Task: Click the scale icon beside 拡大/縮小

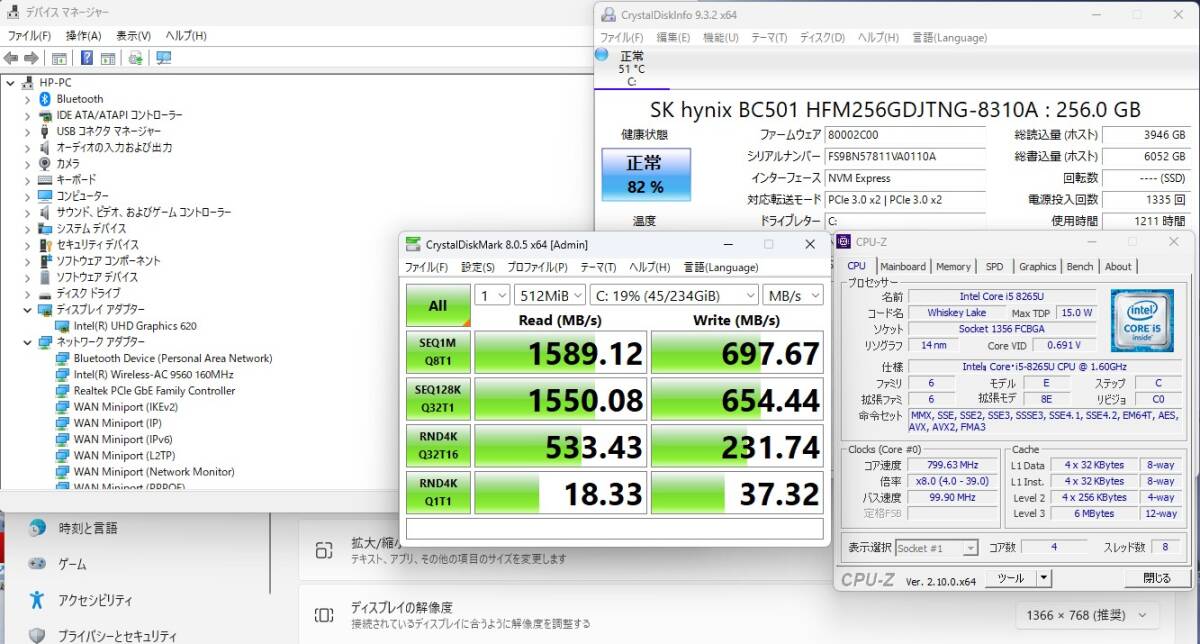Action: coord(324,551)
